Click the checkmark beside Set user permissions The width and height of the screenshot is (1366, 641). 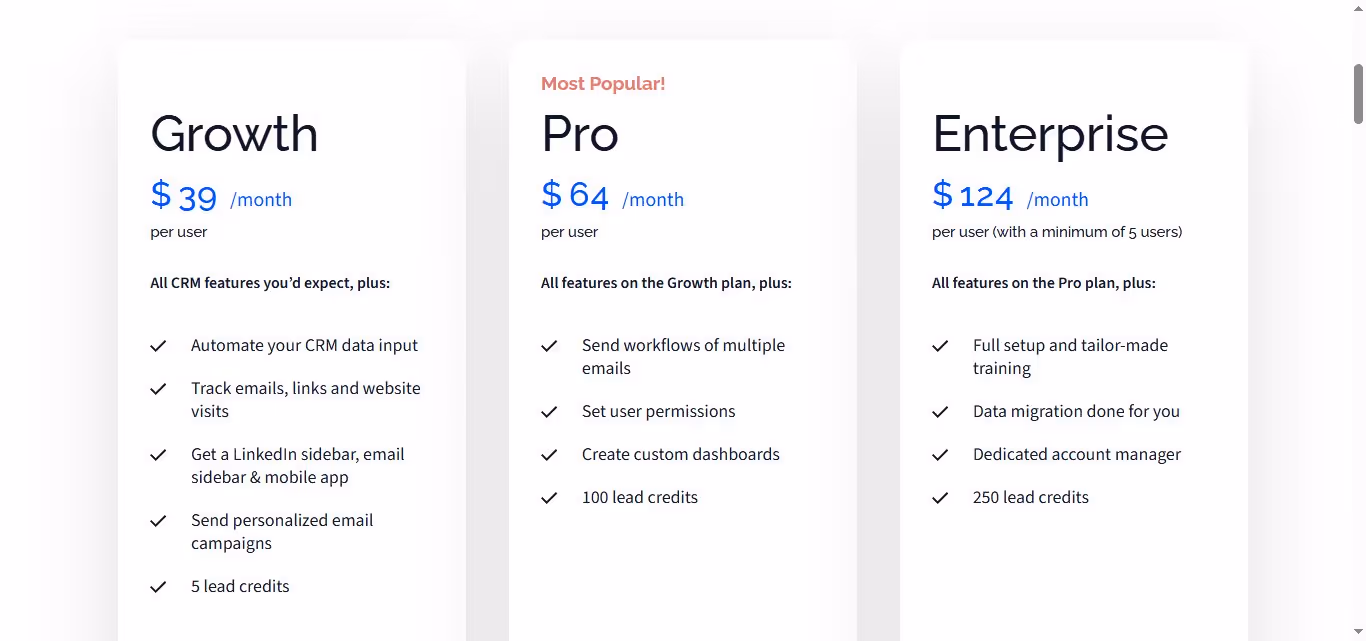[x=549, y=411]
